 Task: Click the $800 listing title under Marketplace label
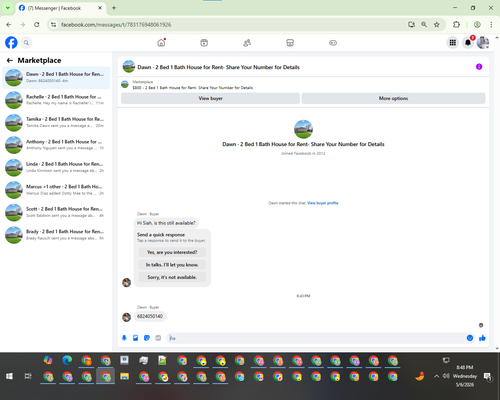coord(193,88)
